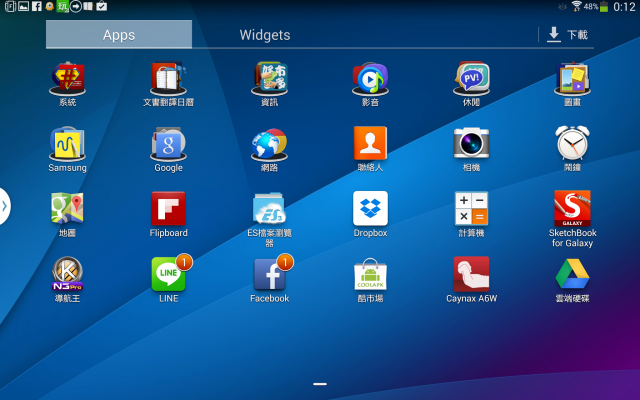Switch to the Apps tab
The width and height of the screenshot is (640, 400).
(x=119, y=35)
